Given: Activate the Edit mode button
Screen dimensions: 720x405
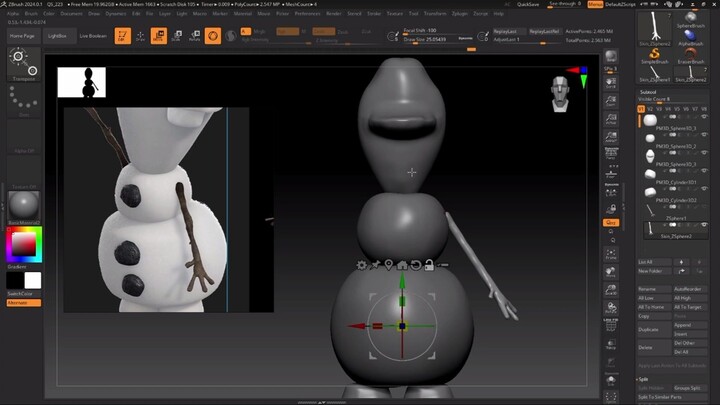Looking at the screenshot, I should pos(123,36).
